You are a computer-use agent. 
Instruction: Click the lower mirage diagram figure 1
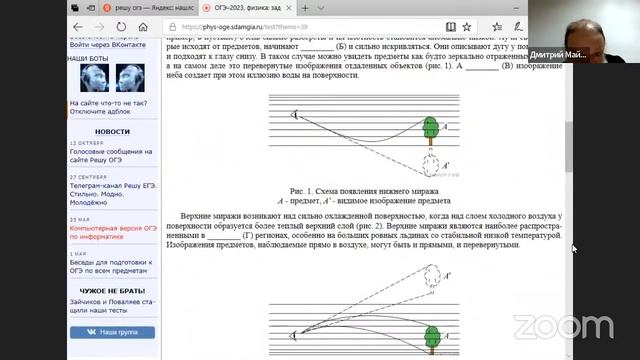tap(364, 136)
